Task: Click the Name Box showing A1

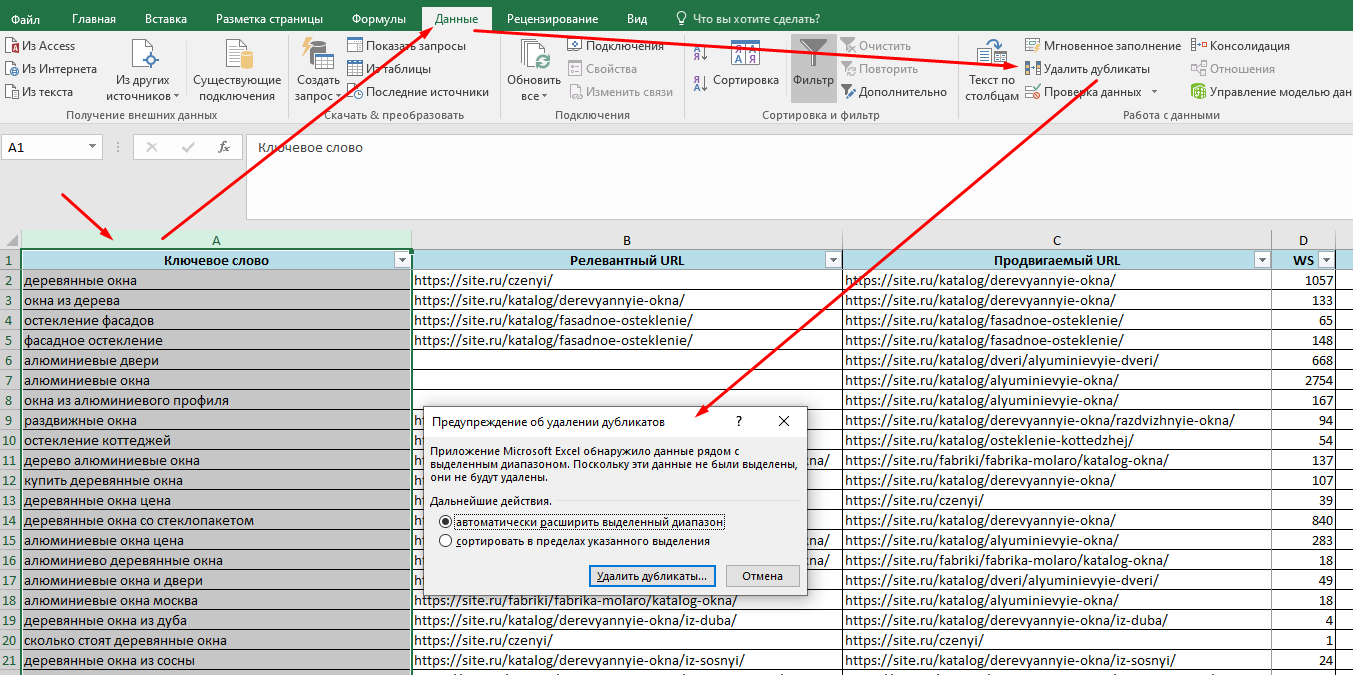Action: pos(44,147)
